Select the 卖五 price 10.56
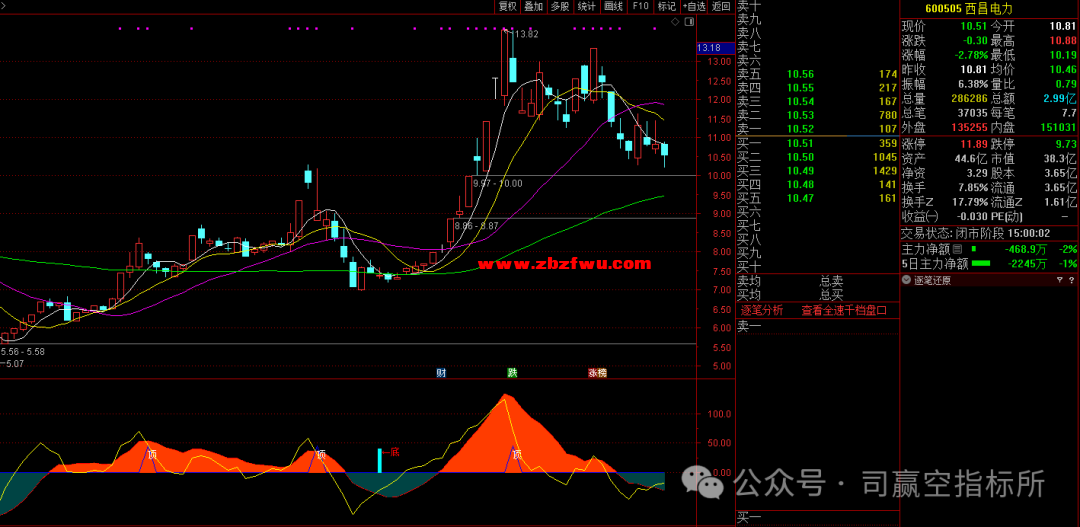Viewport: 1080px width, 527px height. coord(800,74)
